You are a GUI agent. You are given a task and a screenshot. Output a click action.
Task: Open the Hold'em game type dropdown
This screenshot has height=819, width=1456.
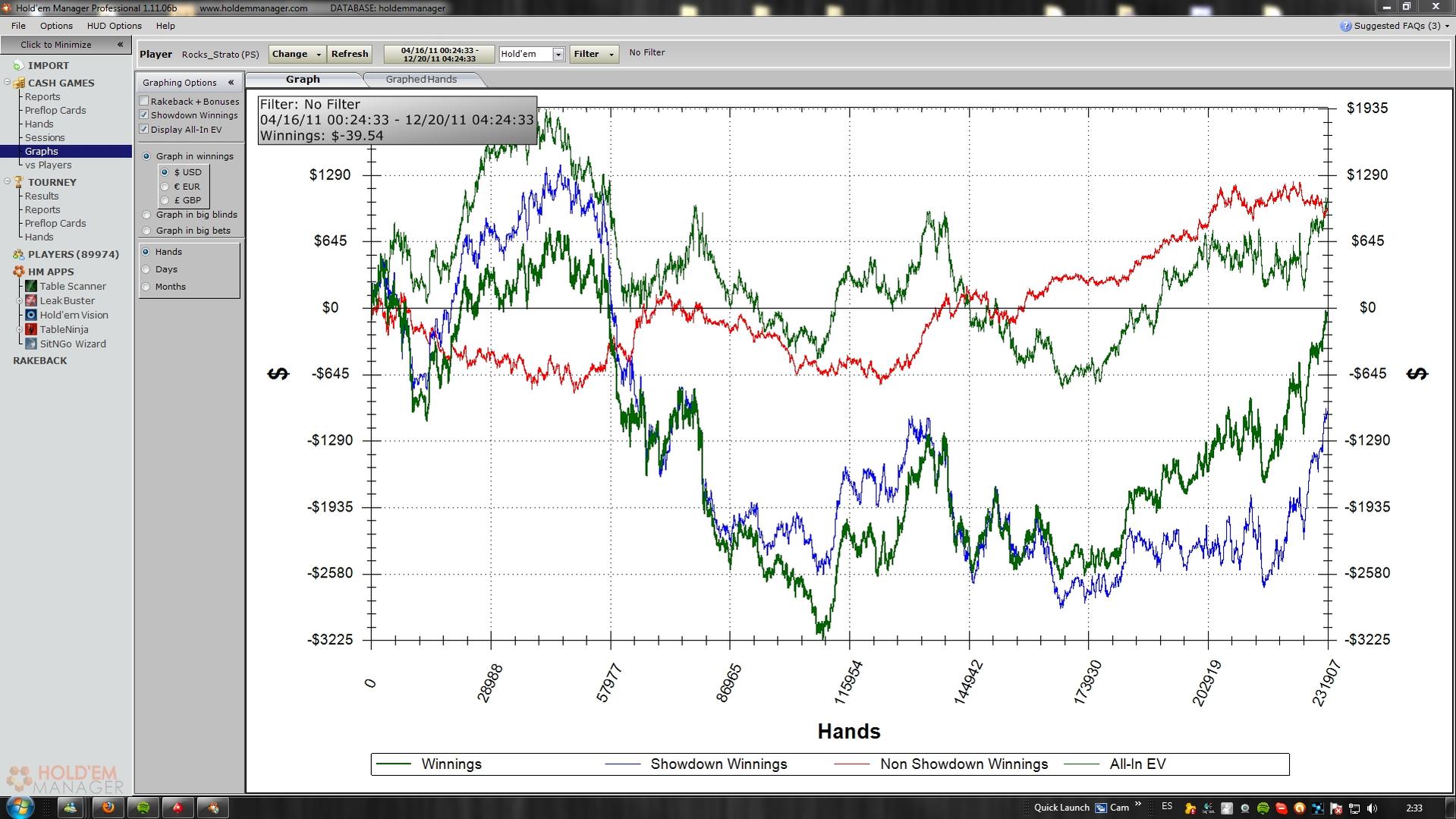[x=558, y=55]
